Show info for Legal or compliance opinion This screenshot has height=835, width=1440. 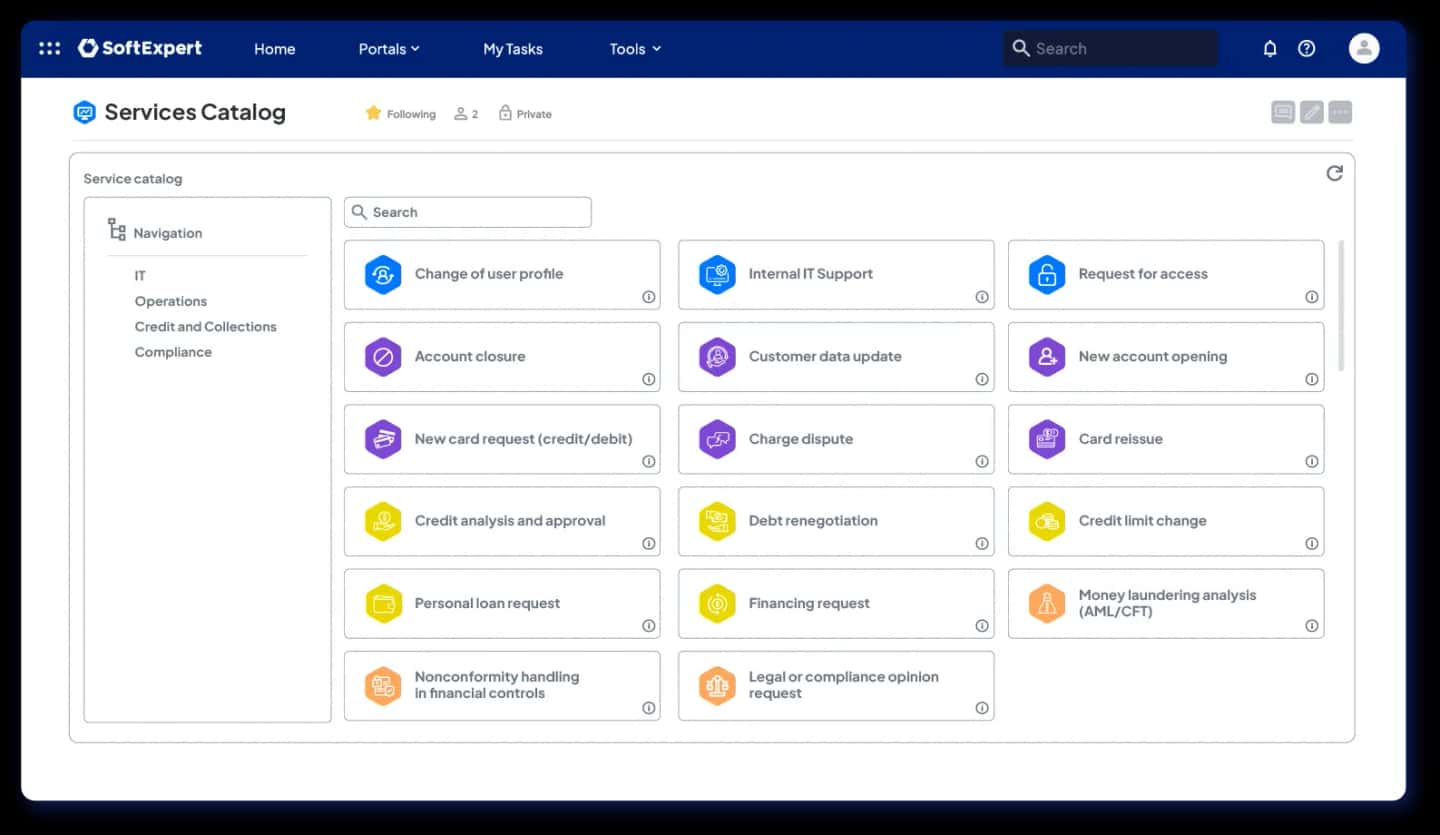[982, 708]
